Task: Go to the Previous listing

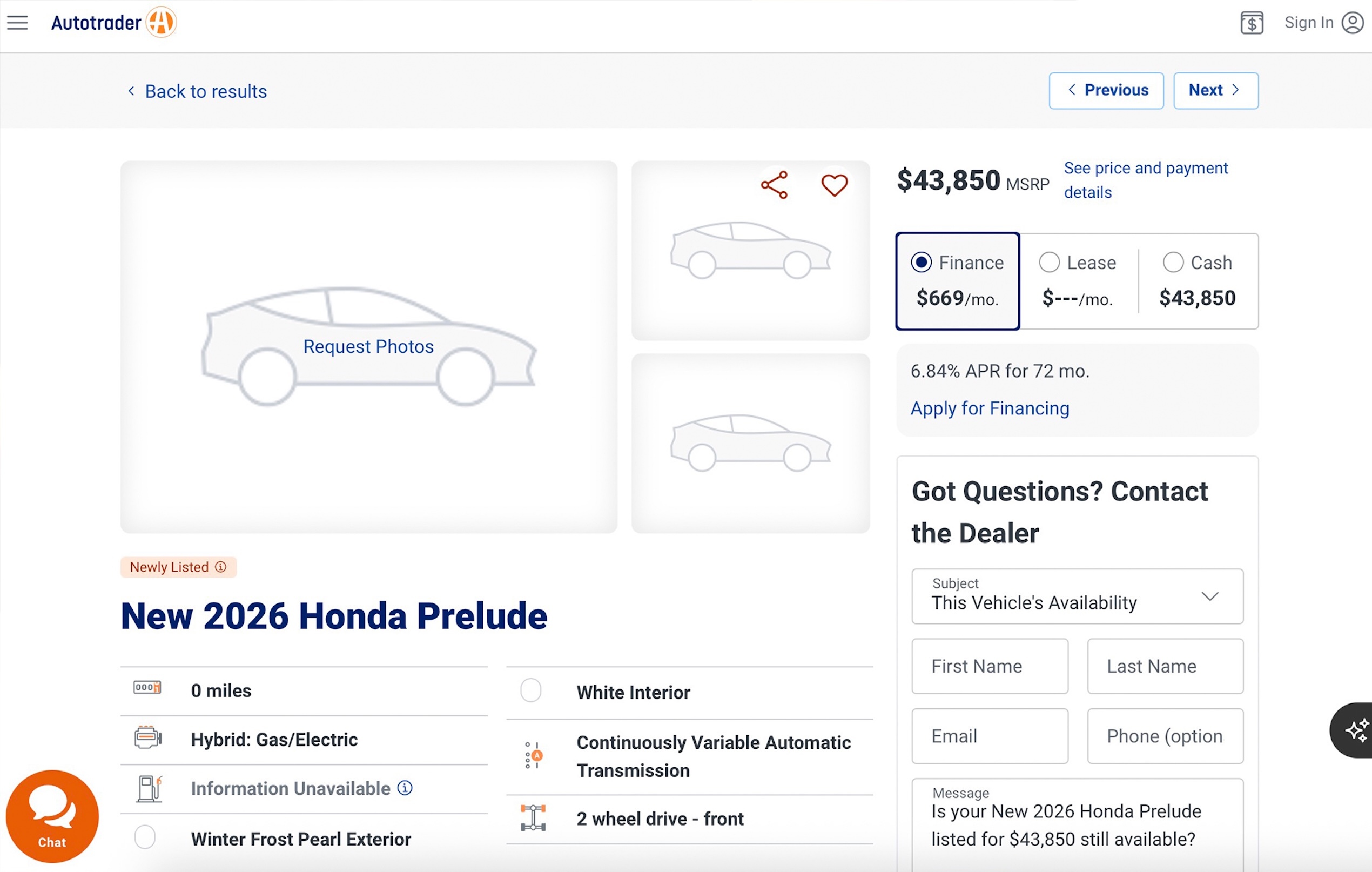Action: click(1106, 91)
